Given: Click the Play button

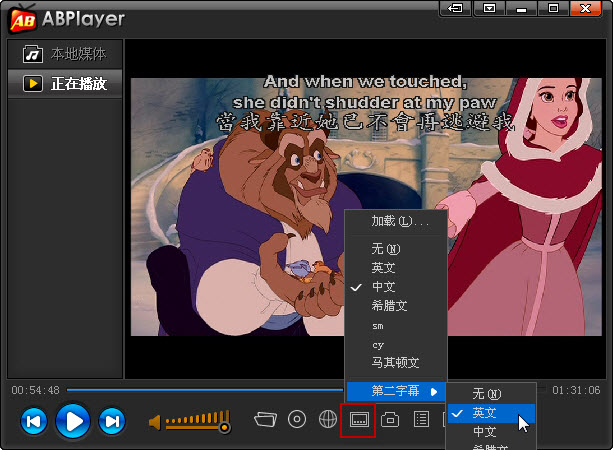Looking at the screenshot, I should [72, 421].
